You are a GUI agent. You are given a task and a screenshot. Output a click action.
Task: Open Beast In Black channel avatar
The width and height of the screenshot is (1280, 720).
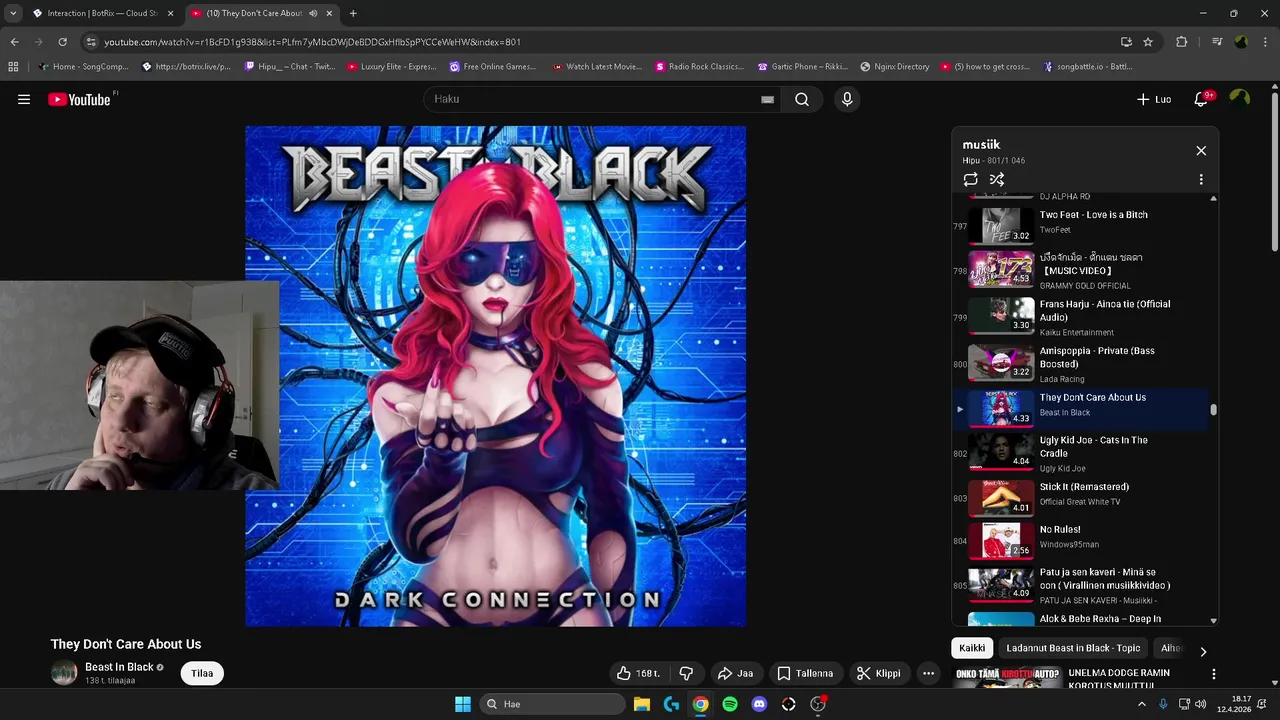click(x=64, y=673)
